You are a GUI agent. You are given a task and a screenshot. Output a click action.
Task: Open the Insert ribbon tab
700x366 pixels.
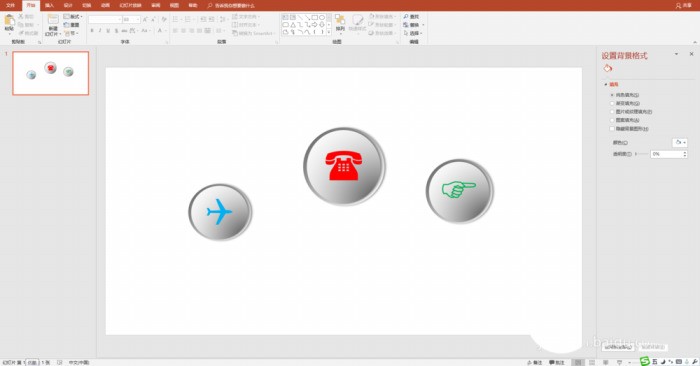pyautogui.click(x=49, y=5)
